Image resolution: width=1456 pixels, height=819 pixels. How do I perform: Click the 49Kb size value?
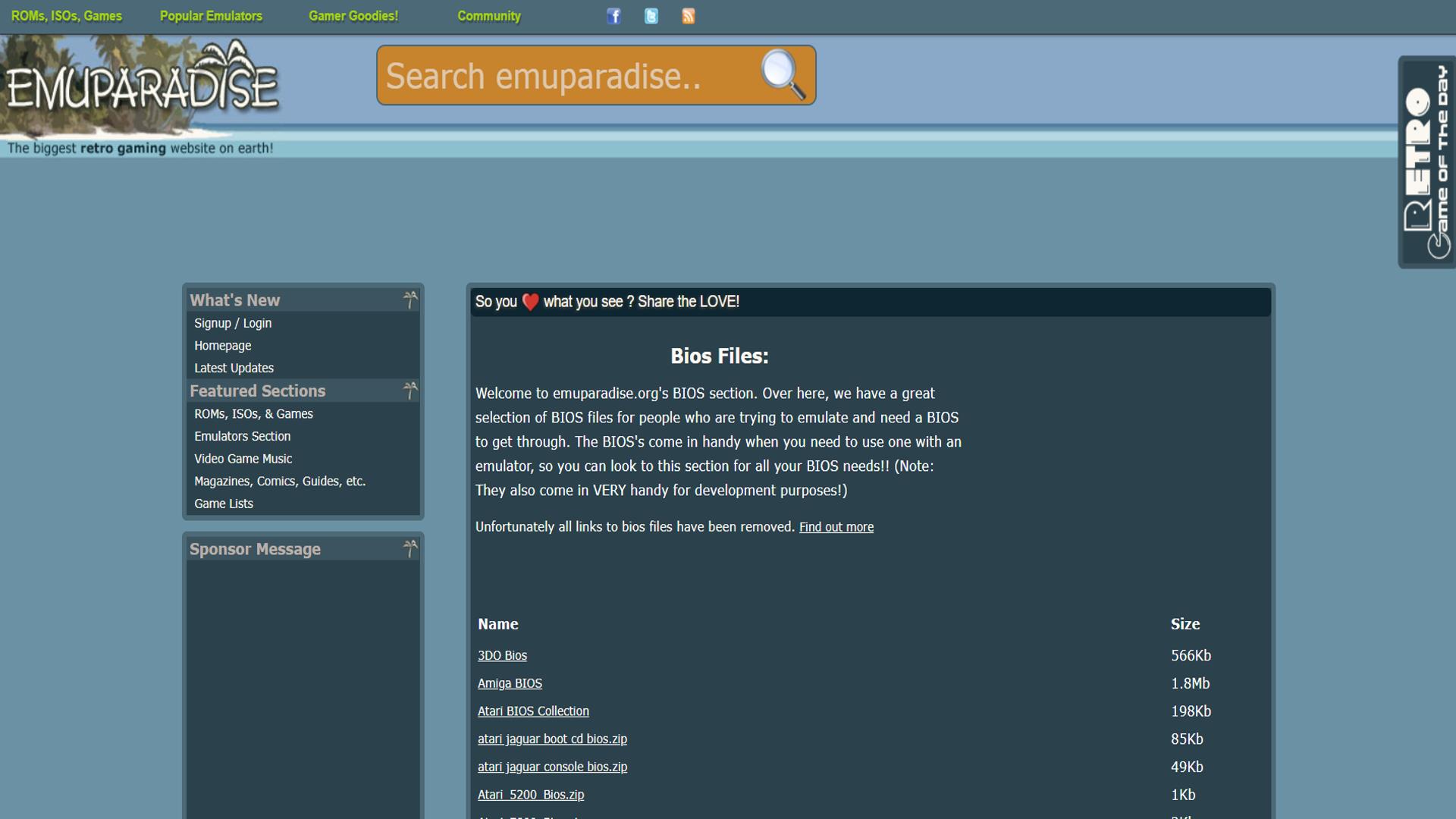point(1188,767)
